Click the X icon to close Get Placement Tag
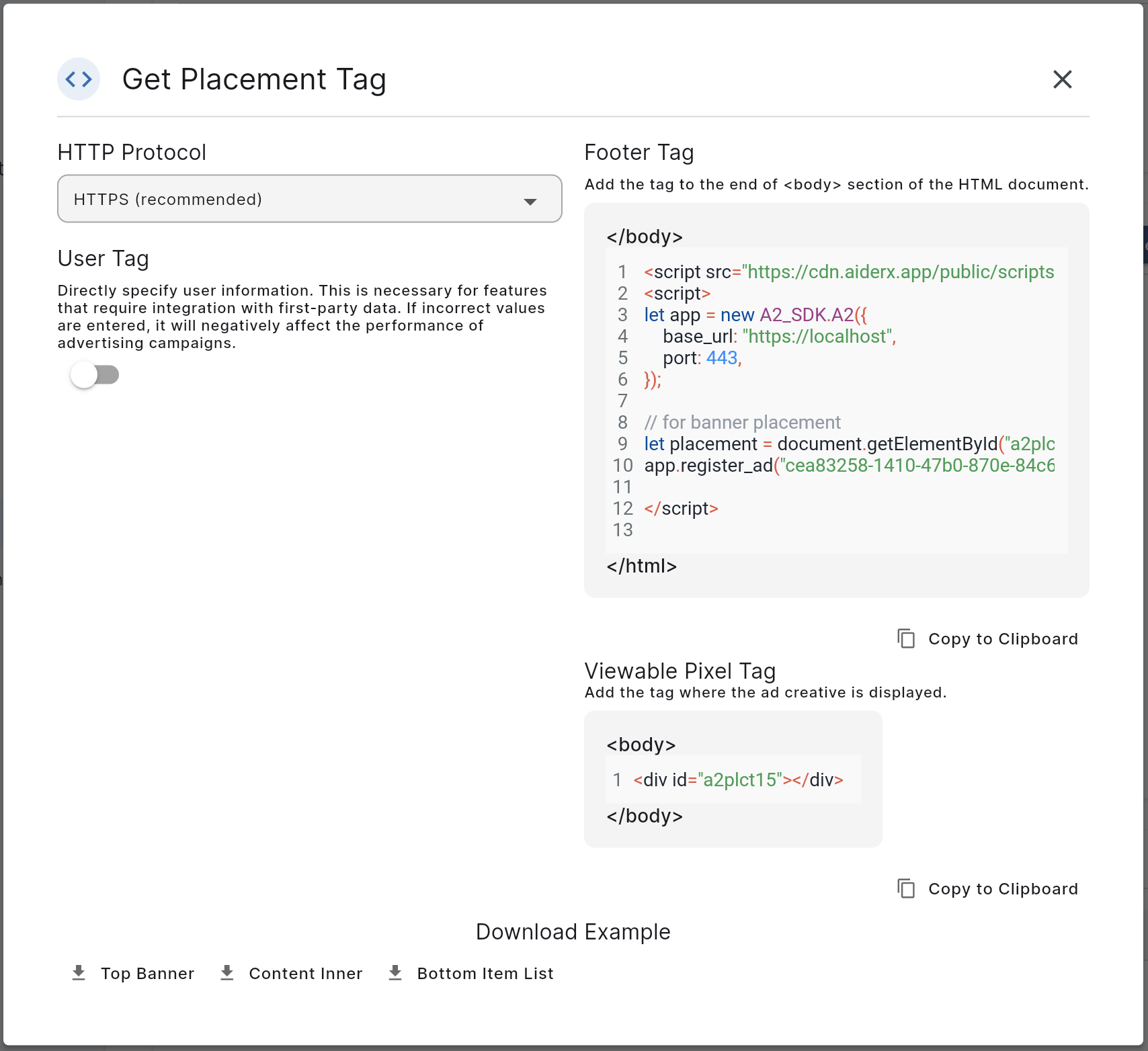Screen dimensions: 1148x1051 click(x=1062, y=79)
